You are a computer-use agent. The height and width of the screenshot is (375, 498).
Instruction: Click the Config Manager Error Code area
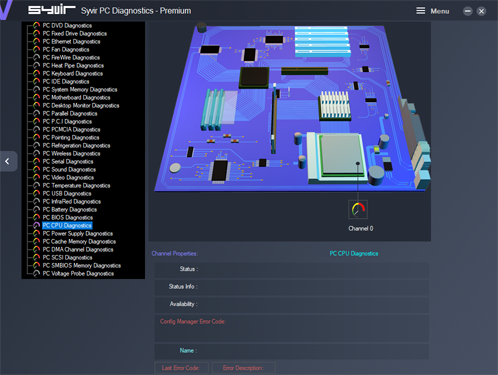click(x=291, y=329)
